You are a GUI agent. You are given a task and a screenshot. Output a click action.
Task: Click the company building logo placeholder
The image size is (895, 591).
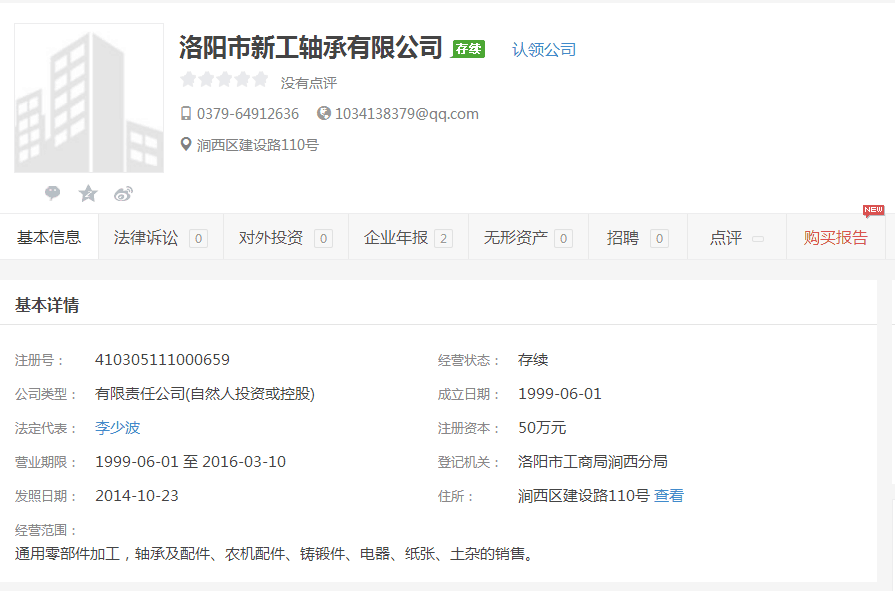(x=89, y=99)
